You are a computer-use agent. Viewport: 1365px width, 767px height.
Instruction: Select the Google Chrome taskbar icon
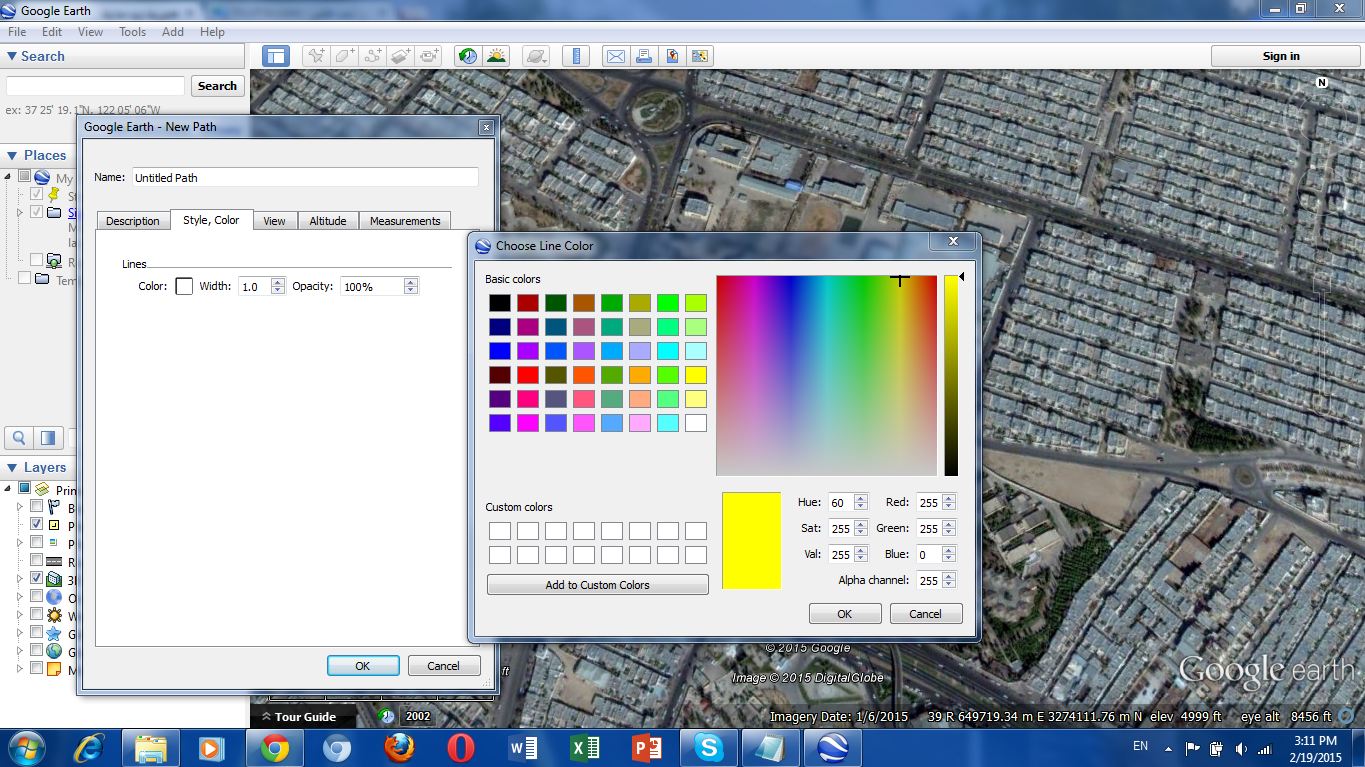[x=275, y=748]
